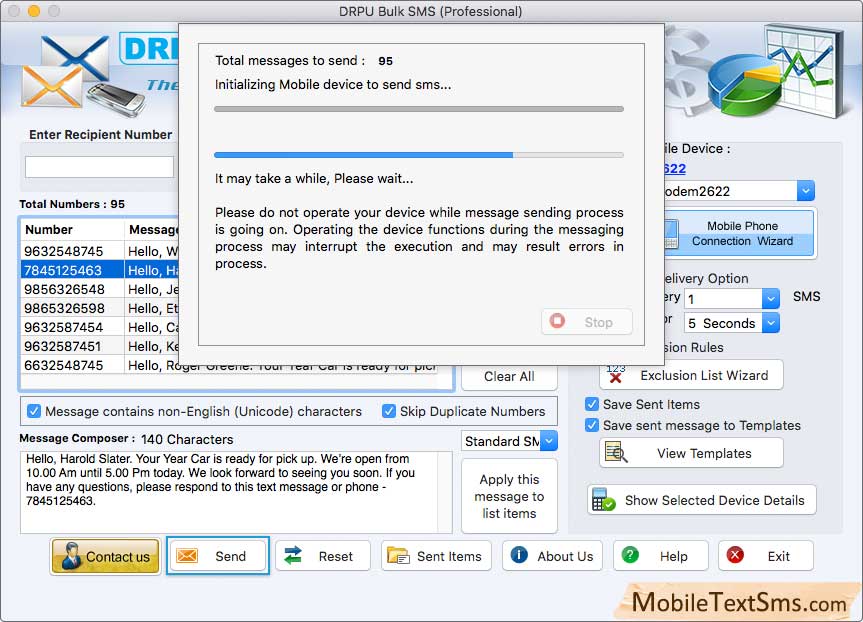This screenshot has height=622, width=863.
Task: Click the green Help question icon
Action: [630, 554]
